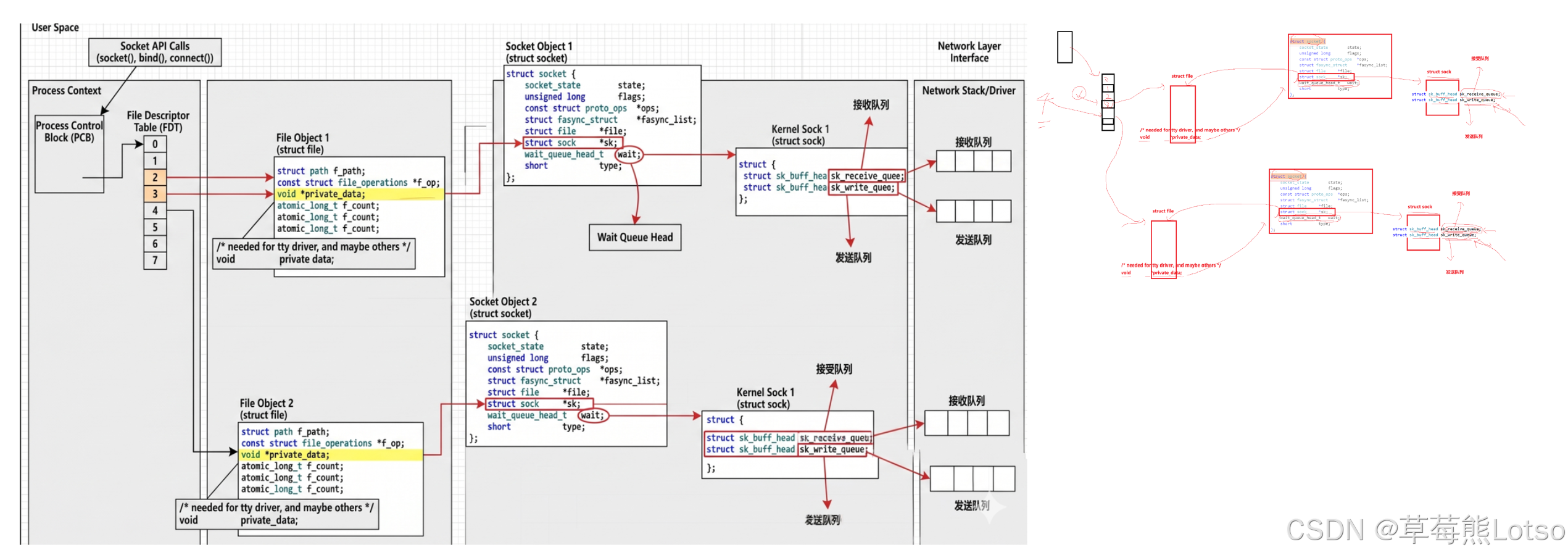The width and height of the screenshot is (1568, 555).
Task: Pick file descriptor cell 6
Action: [155, 244]
